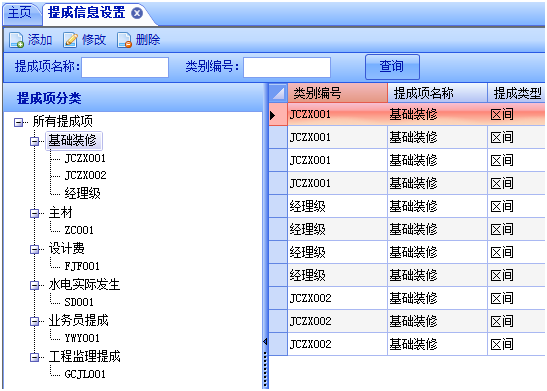
Task: Switch to the 主页 tab
Action: (x=20, y=13)
